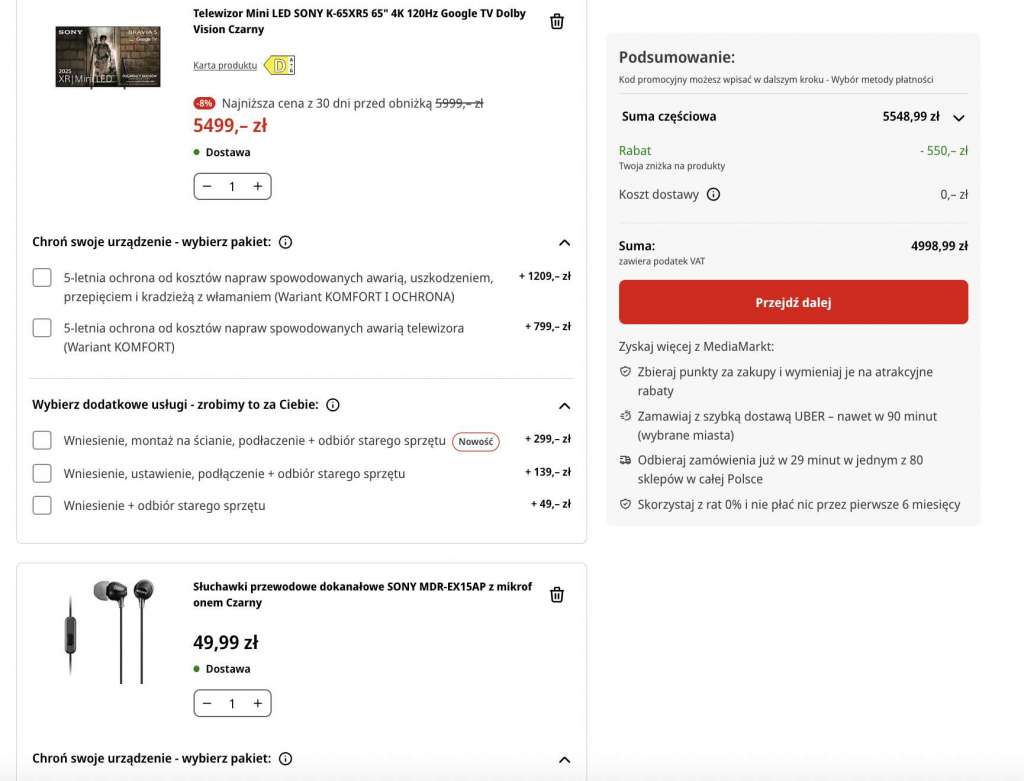This screenshot has height=781, width=1024.
Task: Click info icon in headphones protection section
Action: point(286,758)
